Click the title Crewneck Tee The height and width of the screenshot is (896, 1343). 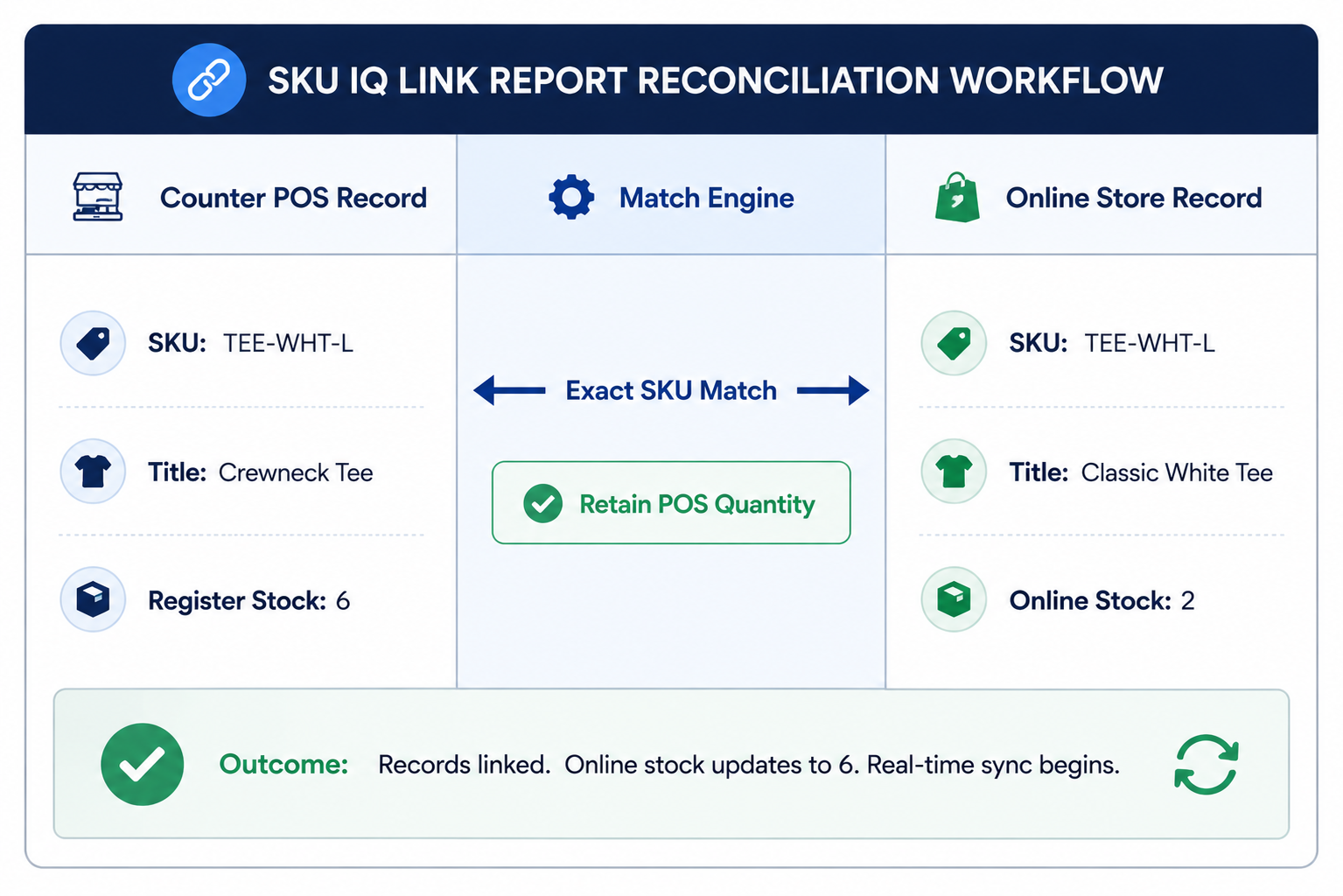pyautogui.click(x=296, y=472)
